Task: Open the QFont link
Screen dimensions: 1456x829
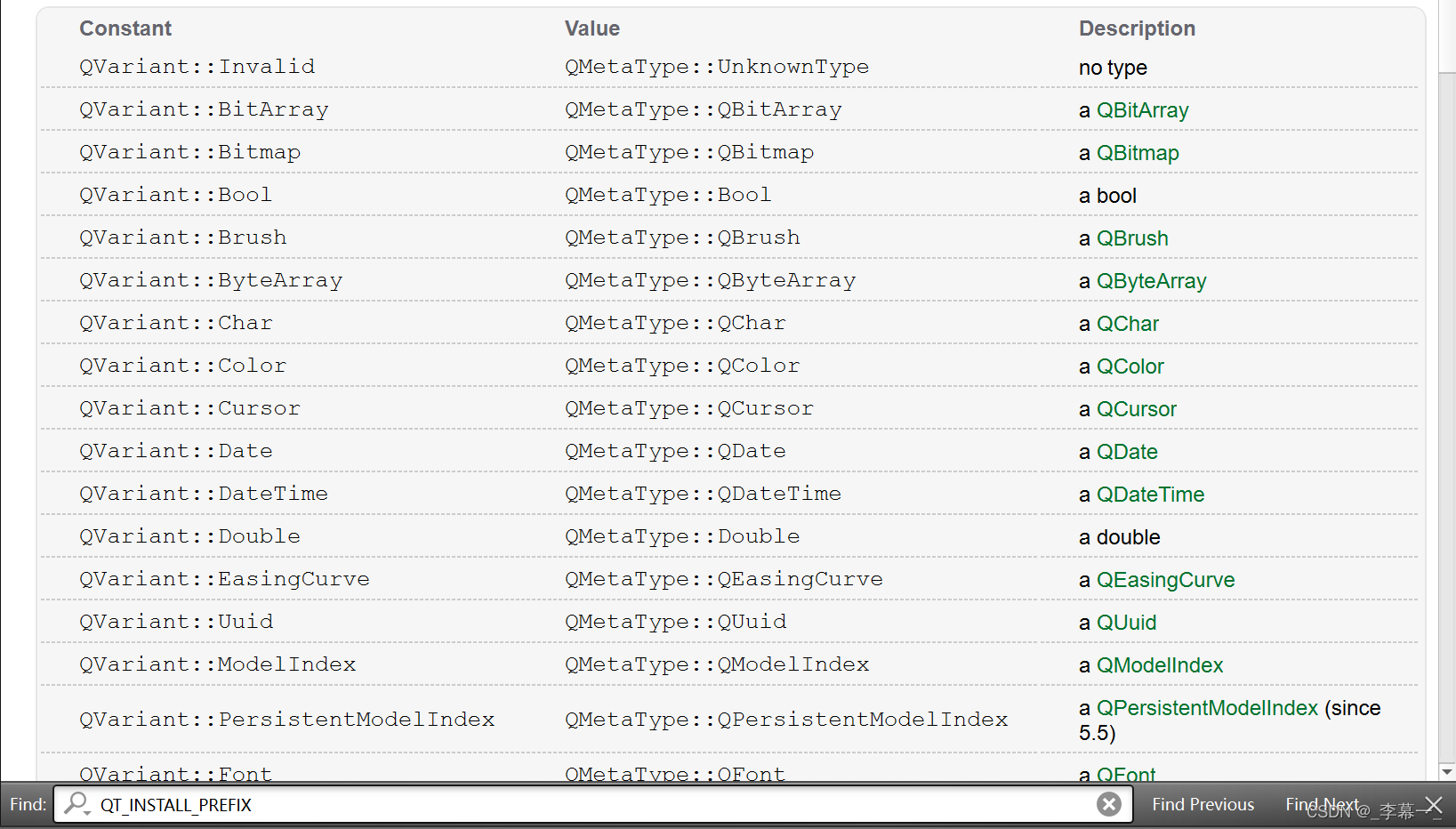Action: click(1126, 774)
